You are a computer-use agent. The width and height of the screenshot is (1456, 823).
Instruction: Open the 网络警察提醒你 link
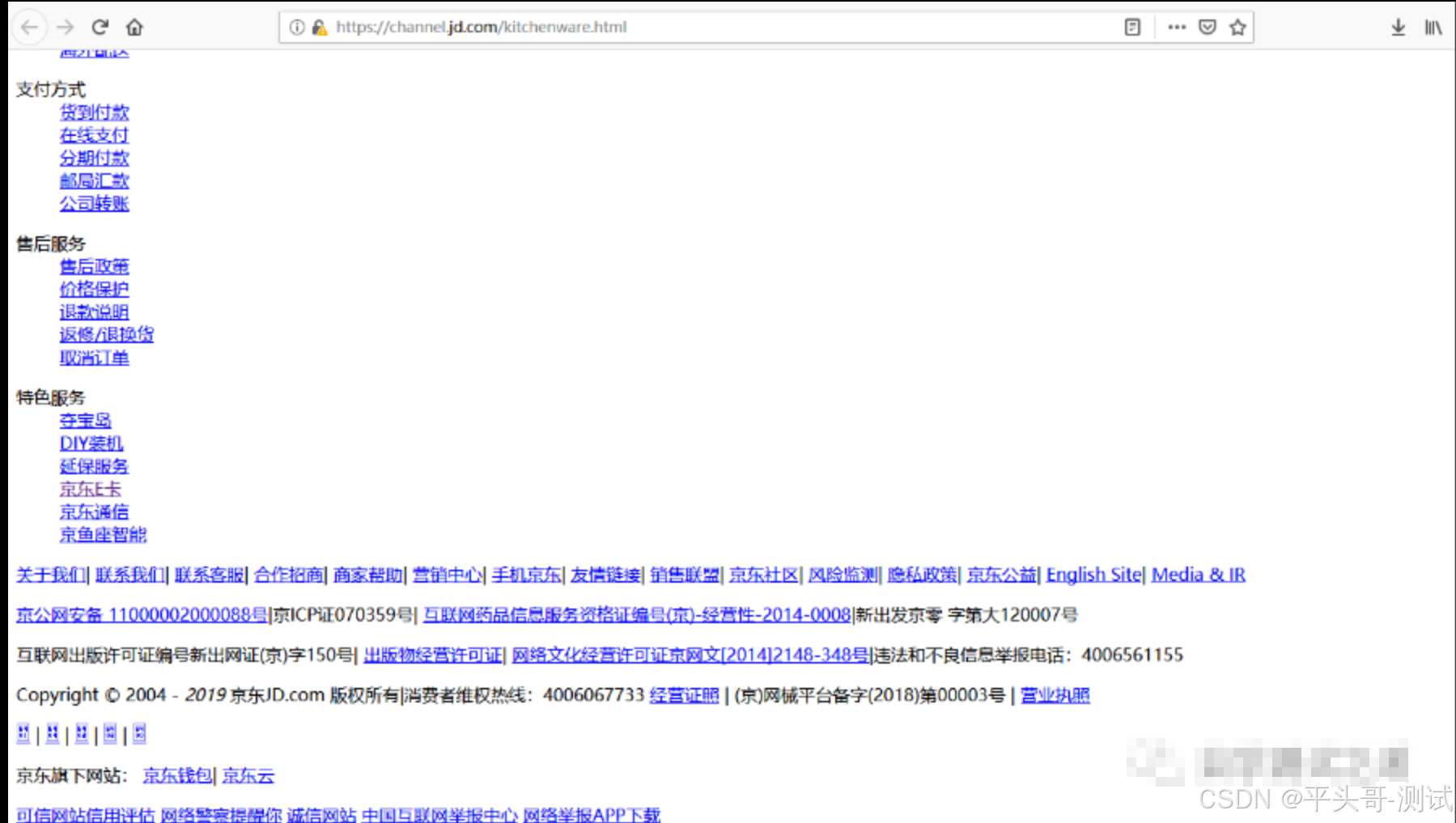[x=221, y=814]
